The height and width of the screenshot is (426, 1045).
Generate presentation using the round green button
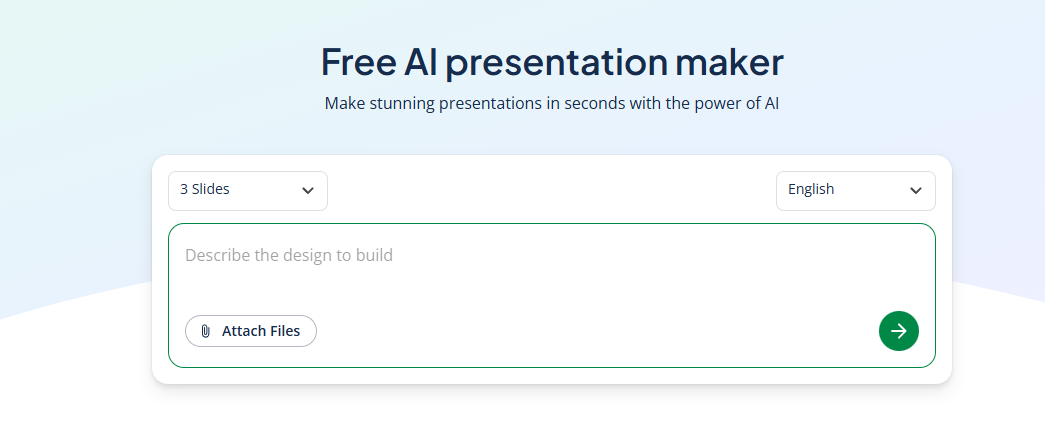coord(898,331)
